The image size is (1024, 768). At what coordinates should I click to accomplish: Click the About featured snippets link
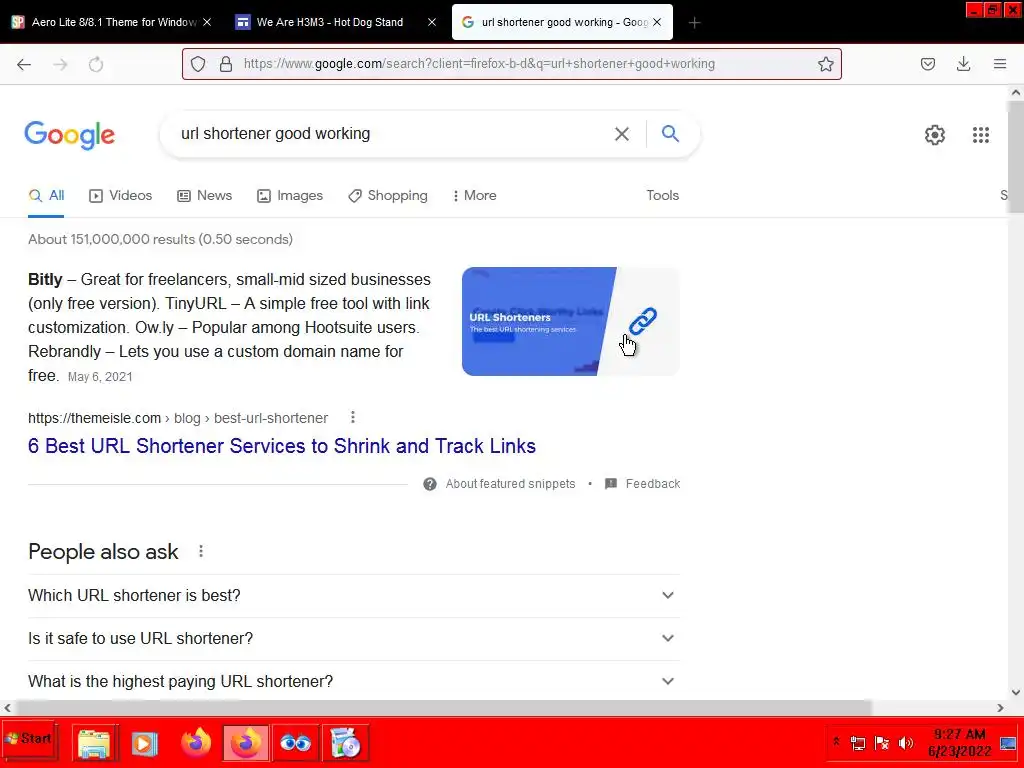tap(510, 484)
